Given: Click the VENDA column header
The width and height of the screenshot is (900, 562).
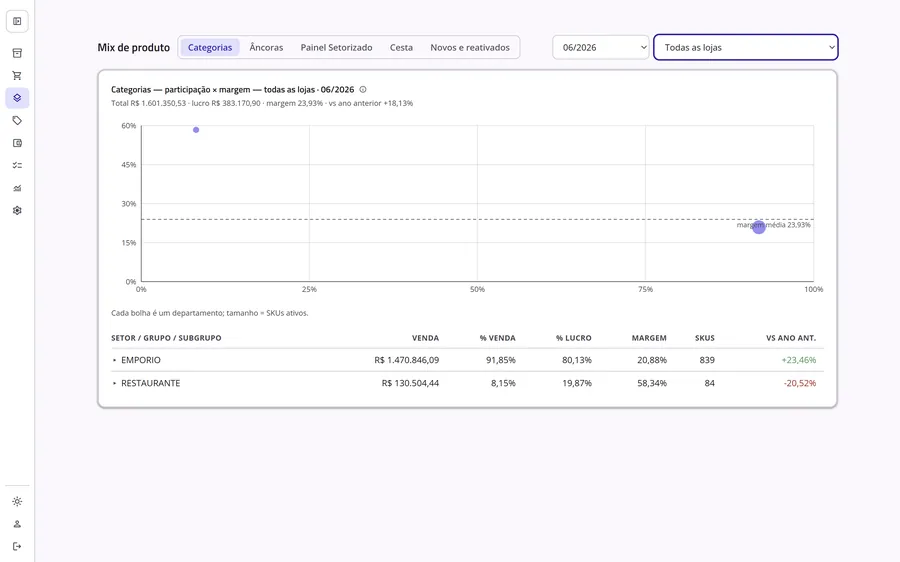Looking at the screenshot, I should click(425, 338).
